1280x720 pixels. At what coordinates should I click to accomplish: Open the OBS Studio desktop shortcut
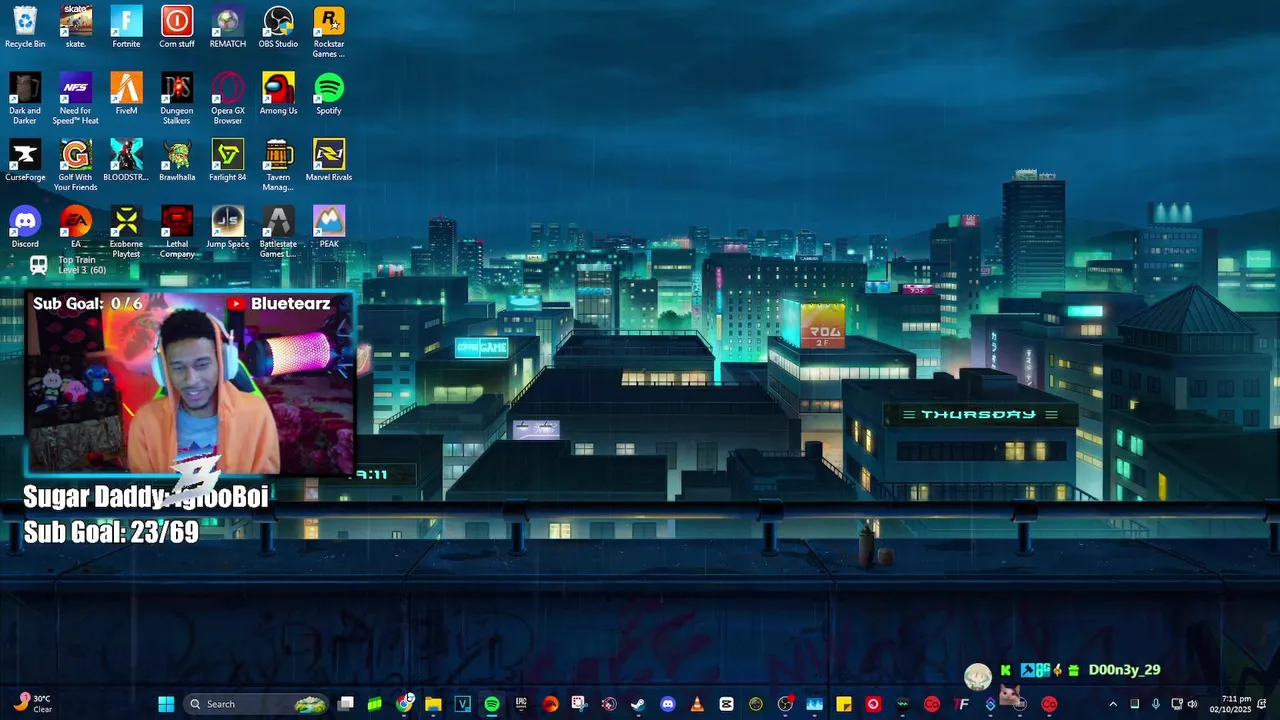278,27
